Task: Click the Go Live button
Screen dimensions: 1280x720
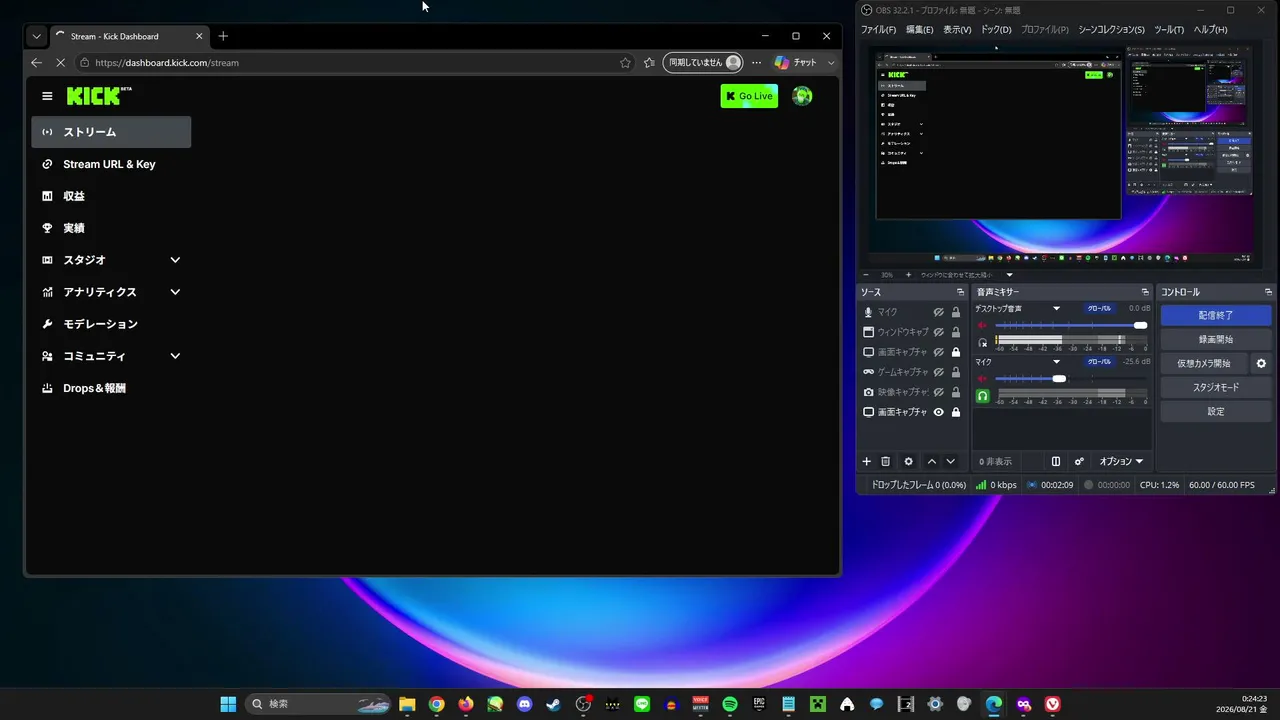Action: point(749,96)
